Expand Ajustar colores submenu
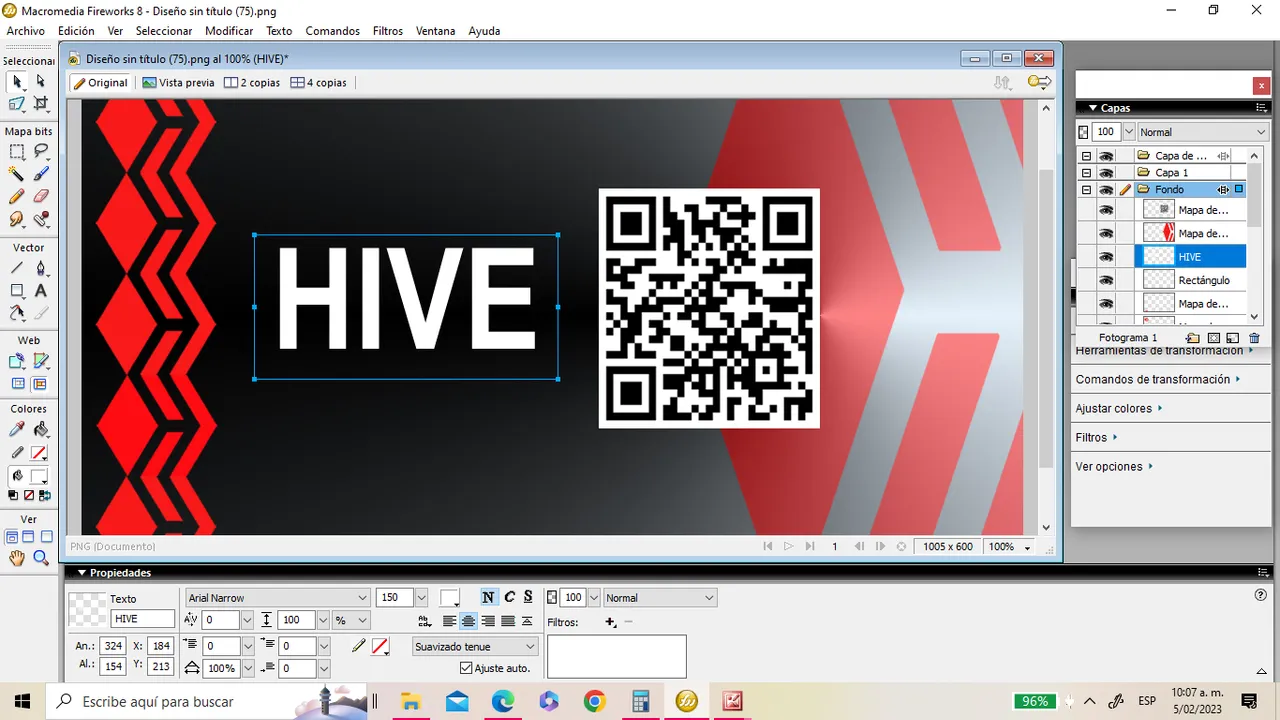This screenshot has height=720, width=1280. pos(1161,408)
